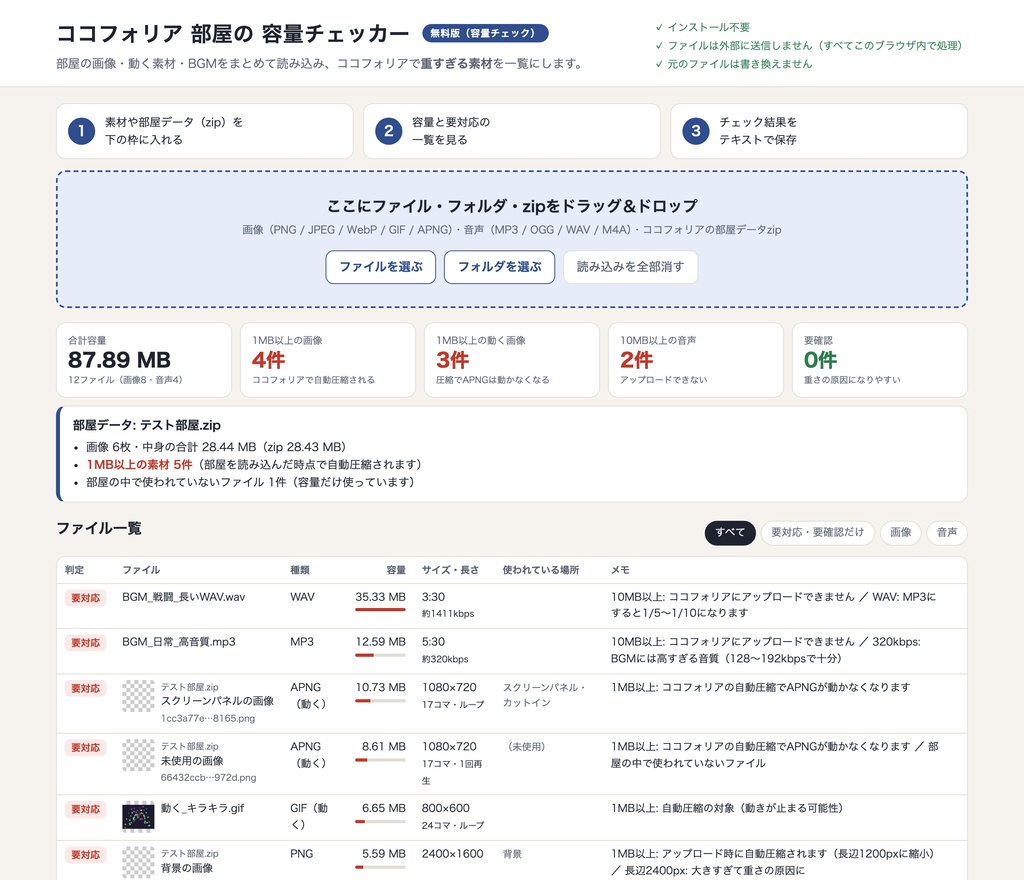Click the インストール不要 checkmark line
This screenshot has height=880, width=1024.
tap(703, 27)
